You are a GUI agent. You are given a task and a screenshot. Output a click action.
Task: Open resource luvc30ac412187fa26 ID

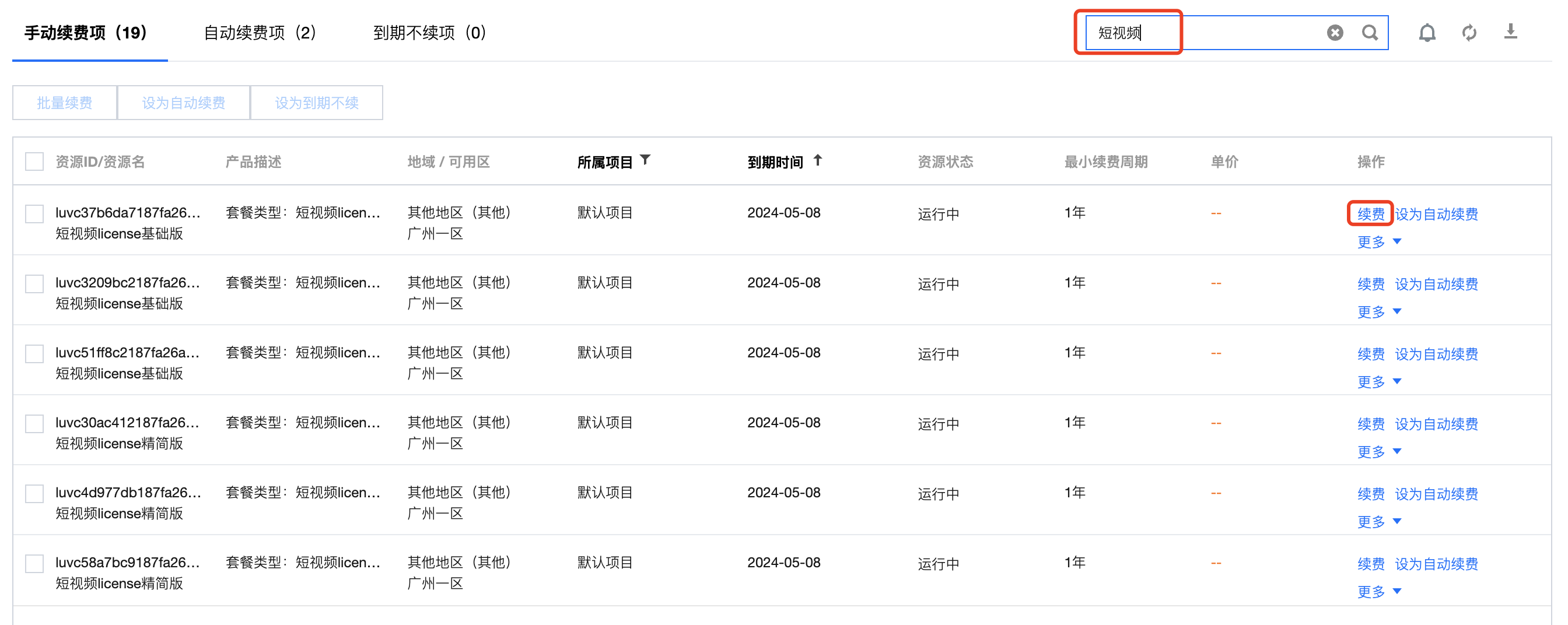128,423
